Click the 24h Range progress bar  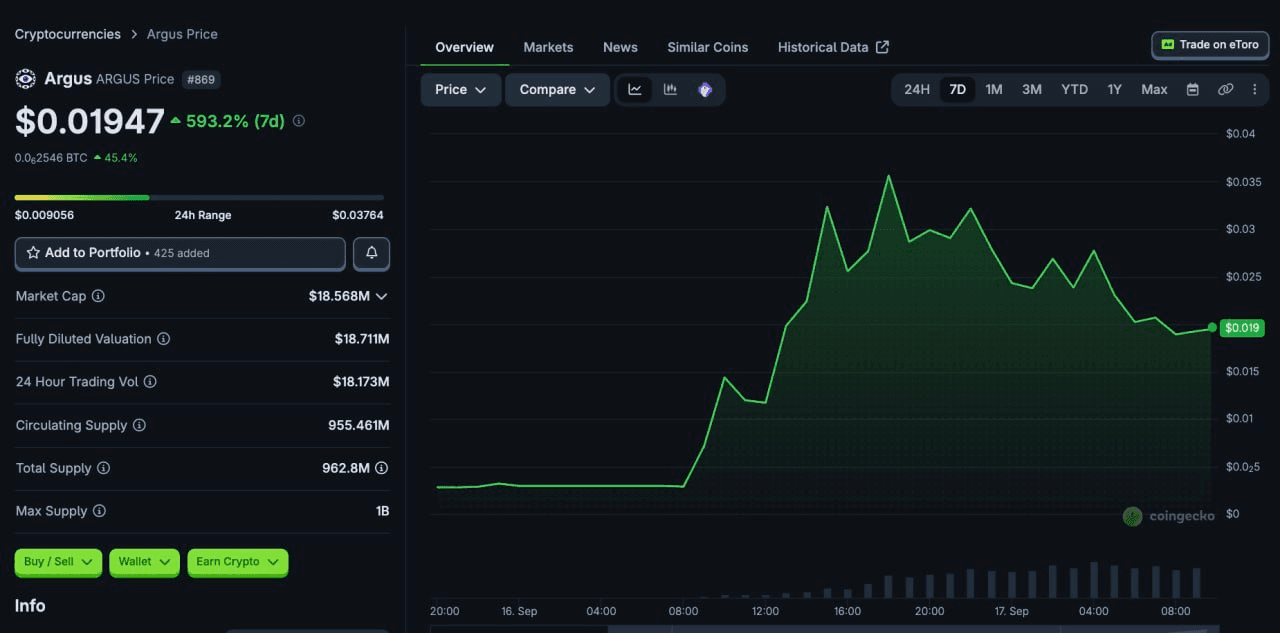199,198
